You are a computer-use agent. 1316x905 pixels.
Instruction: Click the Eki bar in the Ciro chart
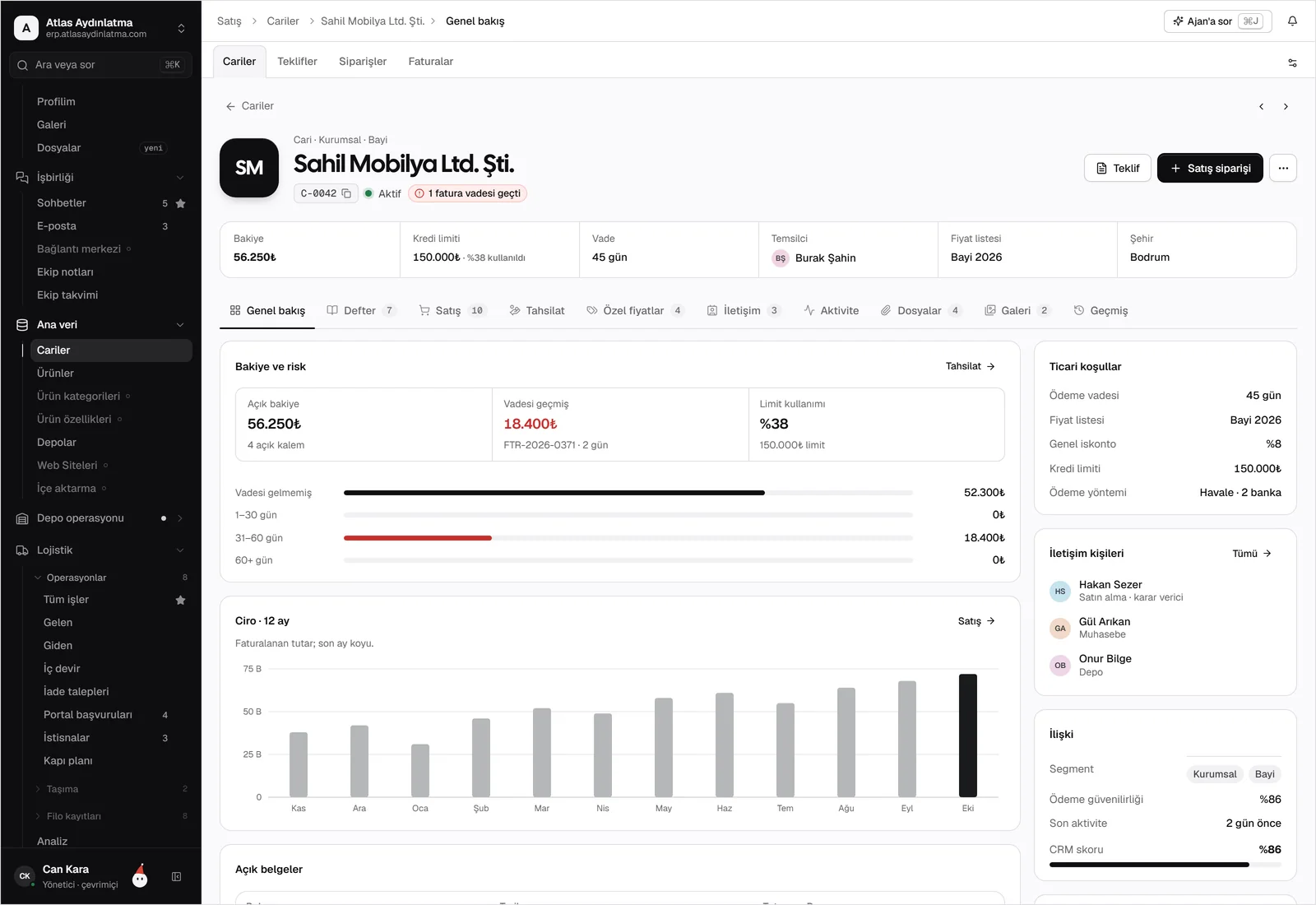point(968,736)
